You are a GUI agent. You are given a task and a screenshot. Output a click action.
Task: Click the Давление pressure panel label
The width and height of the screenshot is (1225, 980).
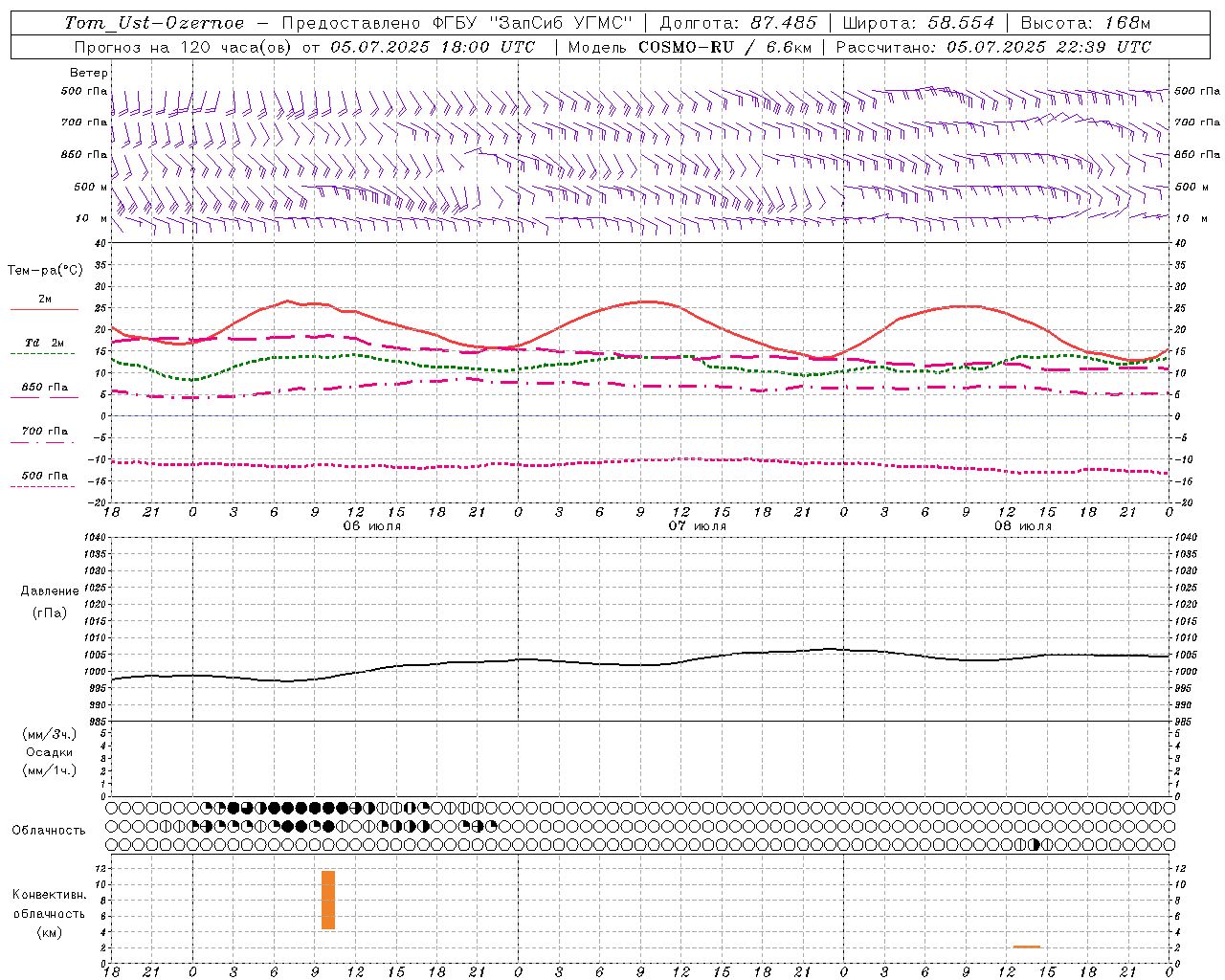[x=50, y=591]
